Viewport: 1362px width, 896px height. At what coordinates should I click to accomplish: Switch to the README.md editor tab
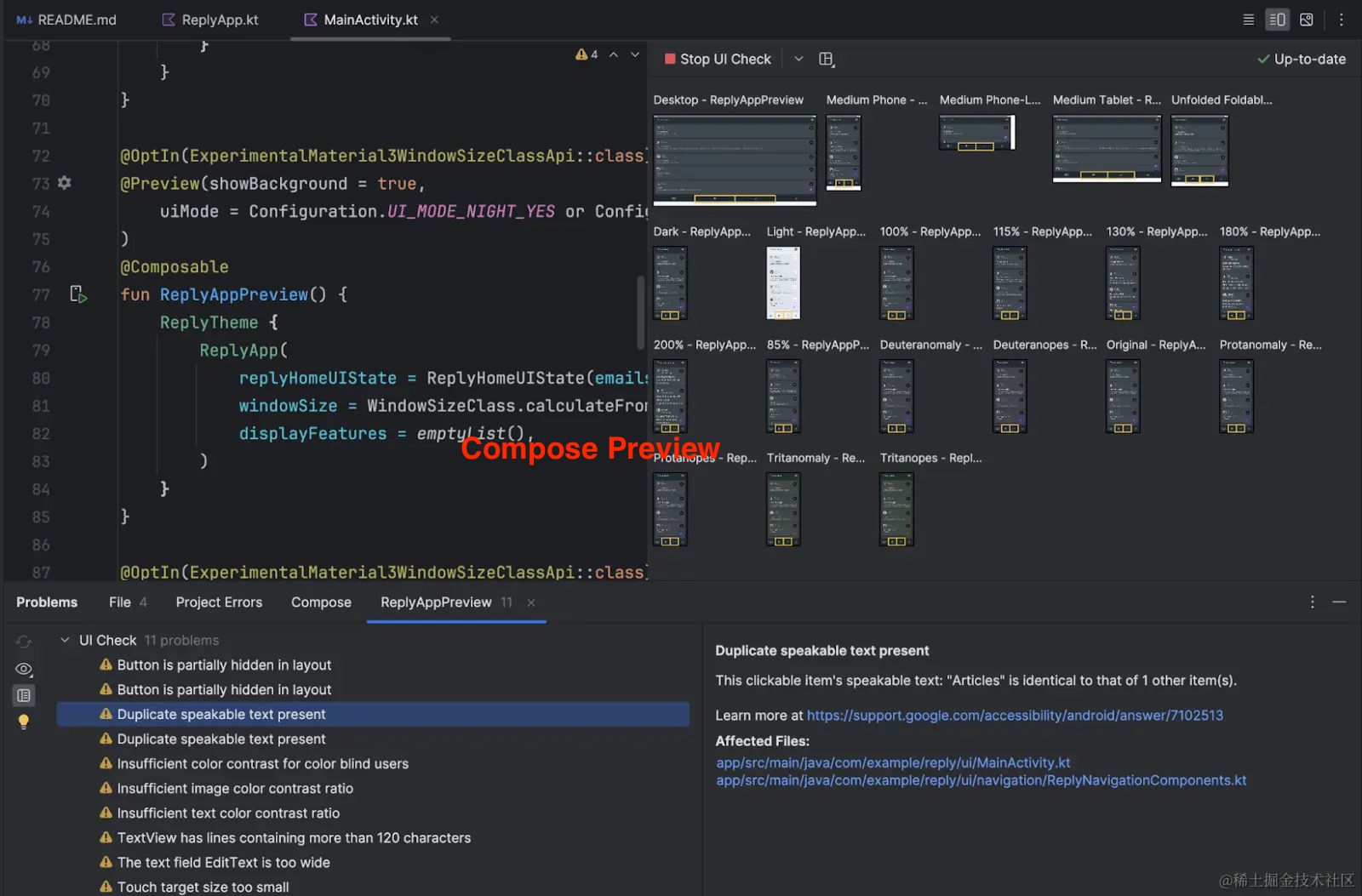pyautogui.click(x=66, y=20)
